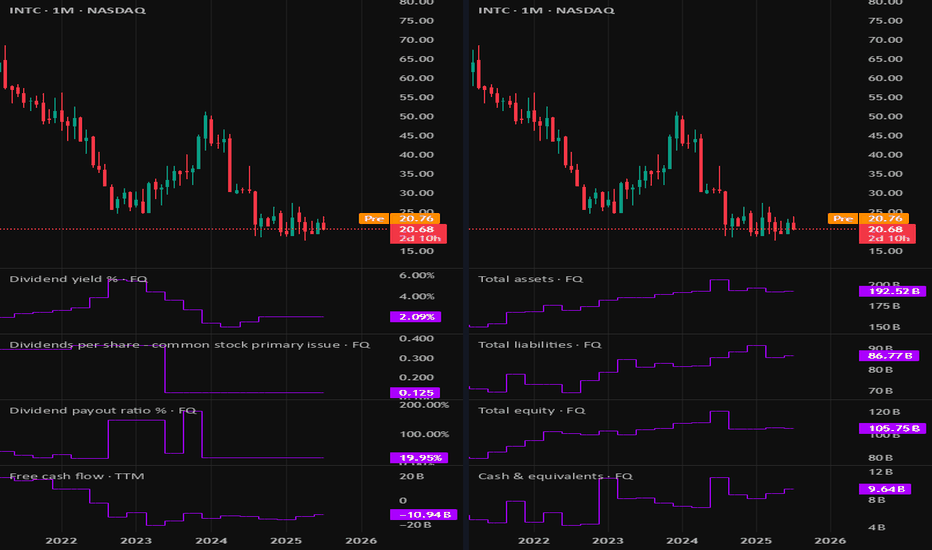This screenshot has height=550, width=932.
Task: Click the 0.125 dividends per share value label
Action: pyautogui.click(x=415, y=393)
